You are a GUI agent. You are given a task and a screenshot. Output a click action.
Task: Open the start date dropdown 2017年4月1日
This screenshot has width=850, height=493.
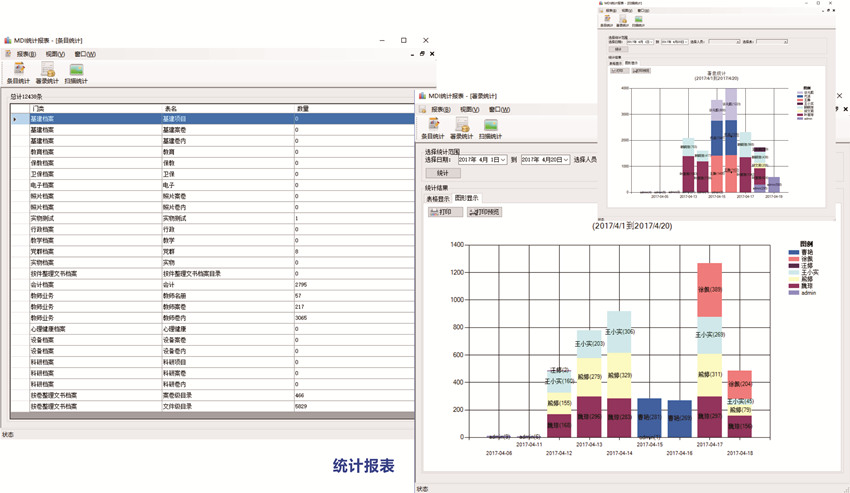(502, 159)
